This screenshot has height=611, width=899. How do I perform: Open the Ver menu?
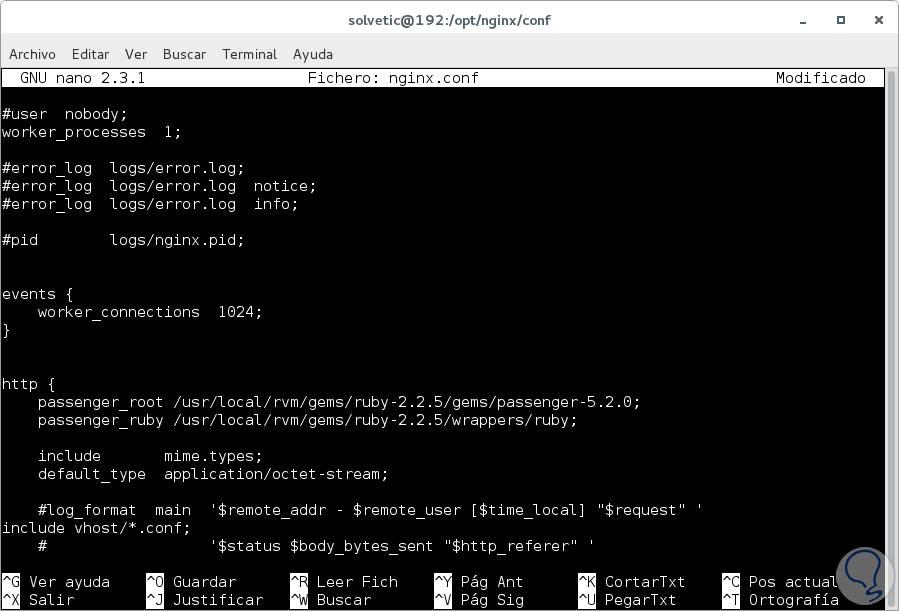[135, 54]
